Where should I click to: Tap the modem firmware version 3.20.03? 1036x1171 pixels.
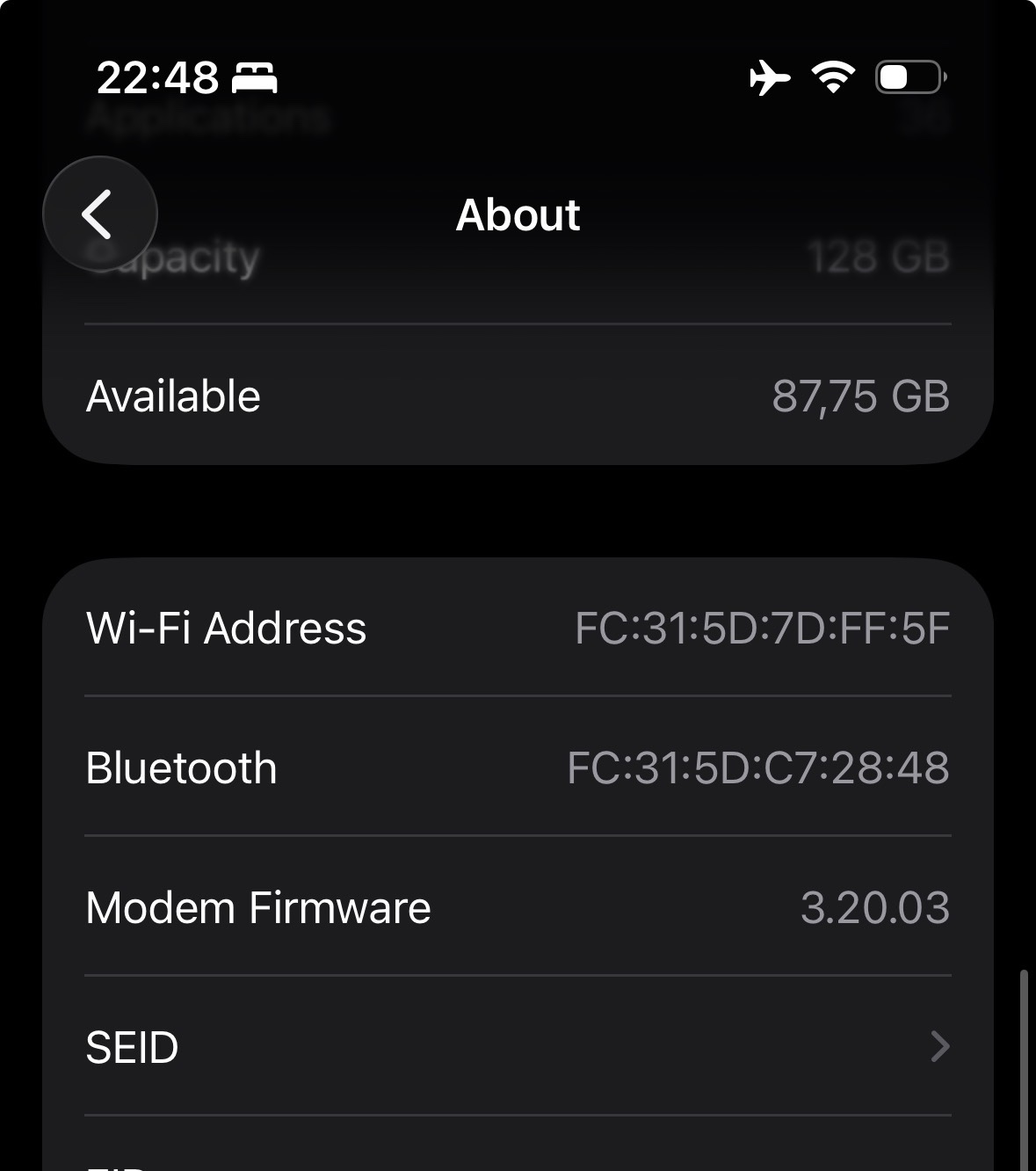click(874, 907)
